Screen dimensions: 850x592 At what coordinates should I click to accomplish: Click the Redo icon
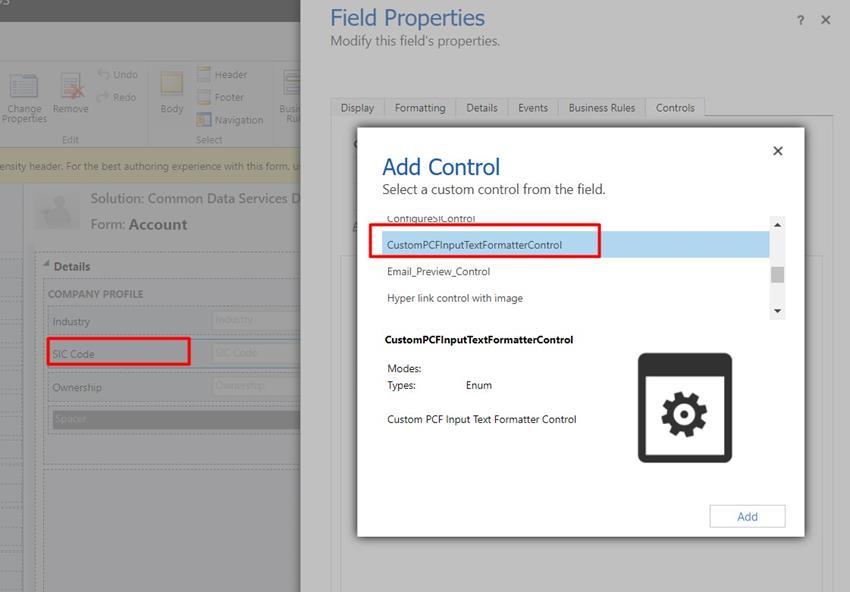(x=117, y=96)
